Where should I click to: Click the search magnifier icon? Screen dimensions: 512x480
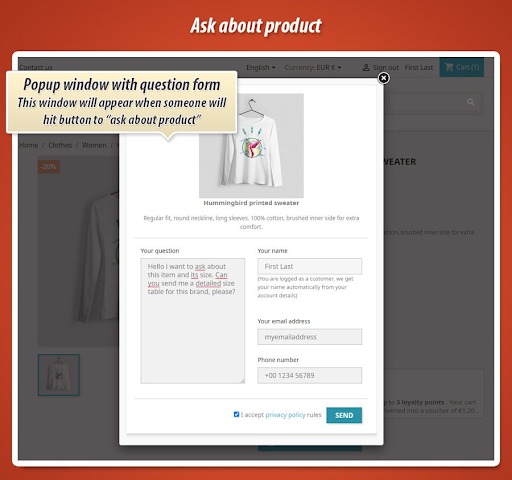[x=471, y=102]
